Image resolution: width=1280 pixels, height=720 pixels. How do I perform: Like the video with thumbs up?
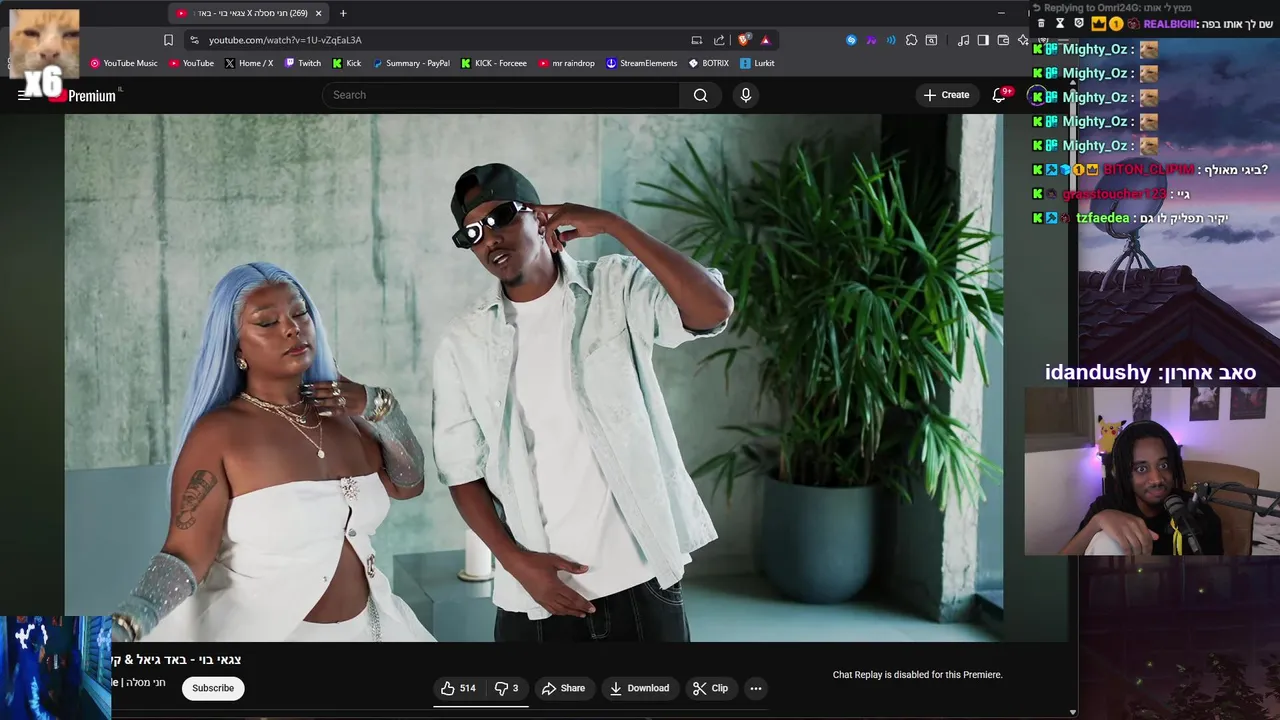(x=458, y=688)
